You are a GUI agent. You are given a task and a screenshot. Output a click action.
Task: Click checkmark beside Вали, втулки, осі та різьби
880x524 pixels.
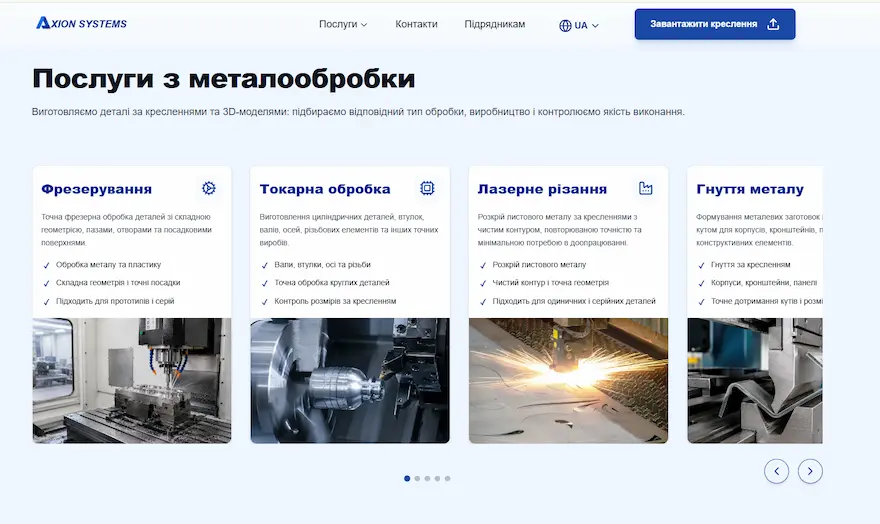point(265,265)
